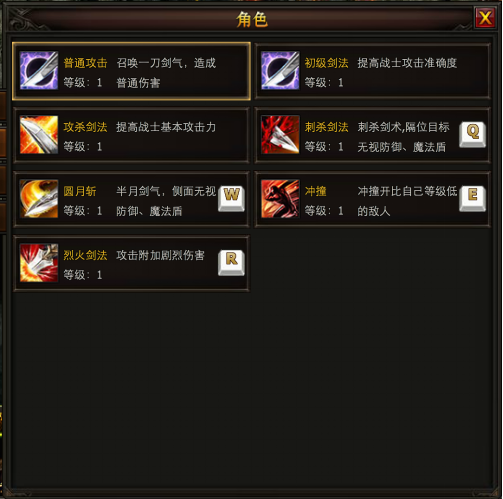This screenshot has width=503, height=499.
Task: Click the E hotkey for 冲撞
Action: 472,199
